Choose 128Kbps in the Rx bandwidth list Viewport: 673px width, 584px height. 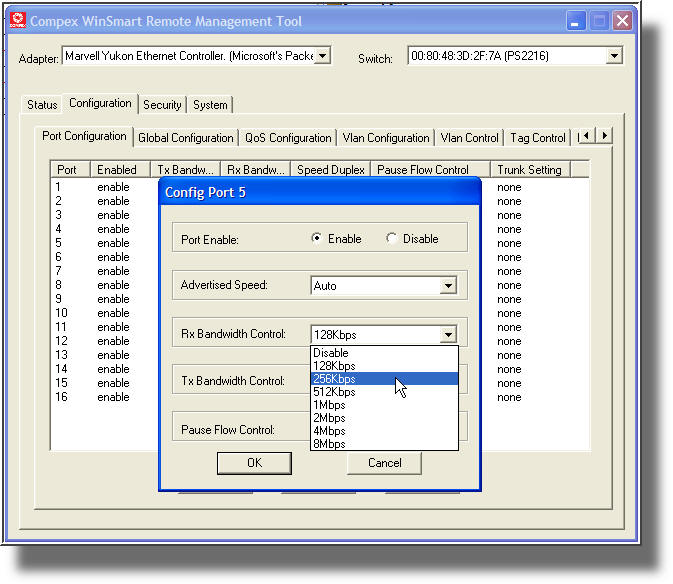[384, 366]
